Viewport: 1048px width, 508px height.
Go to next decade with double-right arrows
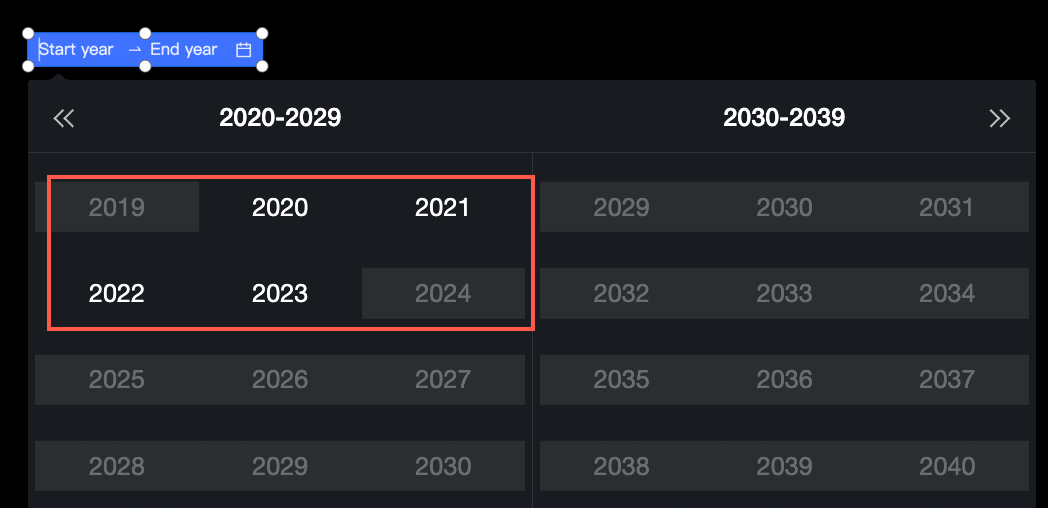pyautogui.click(x=1000, y=118)
